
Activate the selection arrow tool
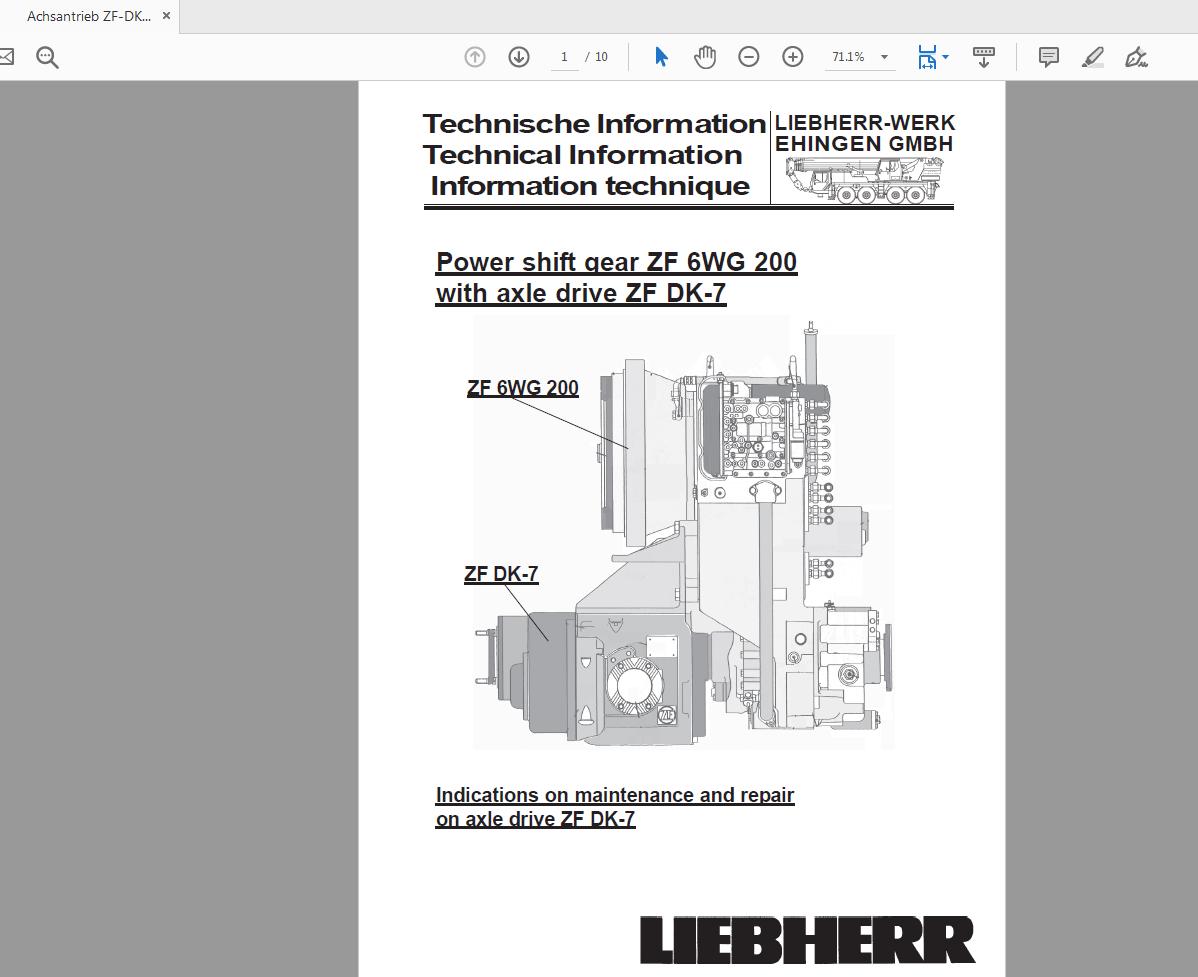[662, 57]
